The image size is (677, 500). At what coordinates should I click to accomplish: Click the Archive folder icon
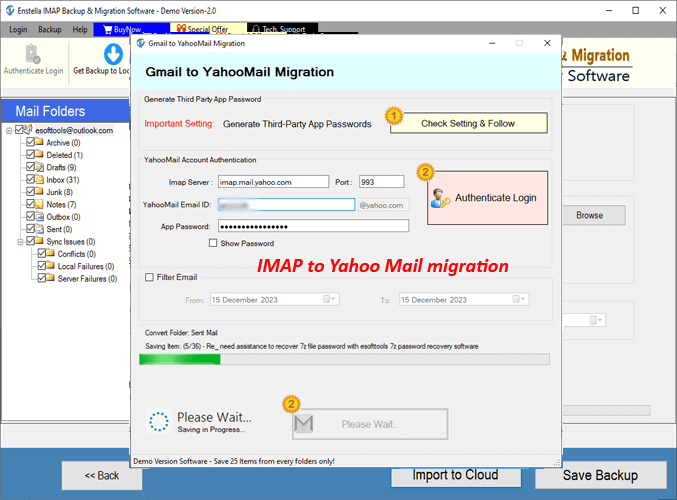pyautogui.click(x=39, y=142)
